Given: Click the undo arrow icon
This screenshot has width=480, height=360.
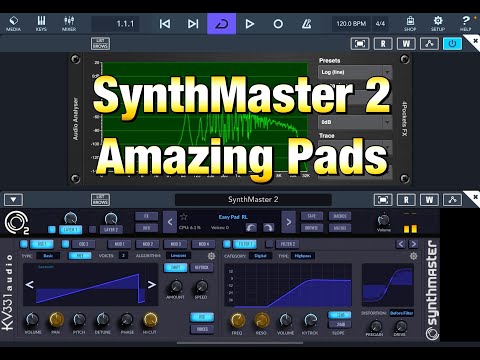Looking at the screenshot, I should coord(251,228).
